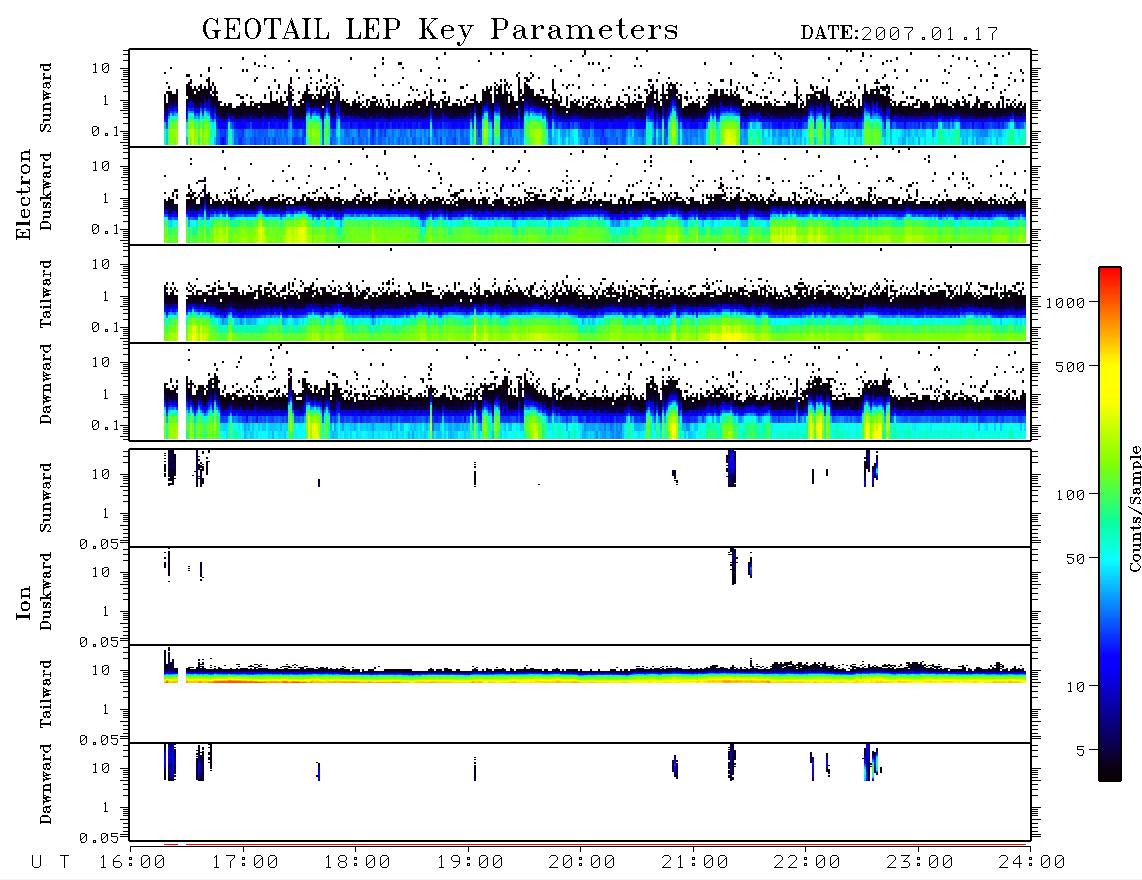This screenshot has width=1142, height=880.
Task: Click the 19:00 time tick label
Action: point(470,863)
